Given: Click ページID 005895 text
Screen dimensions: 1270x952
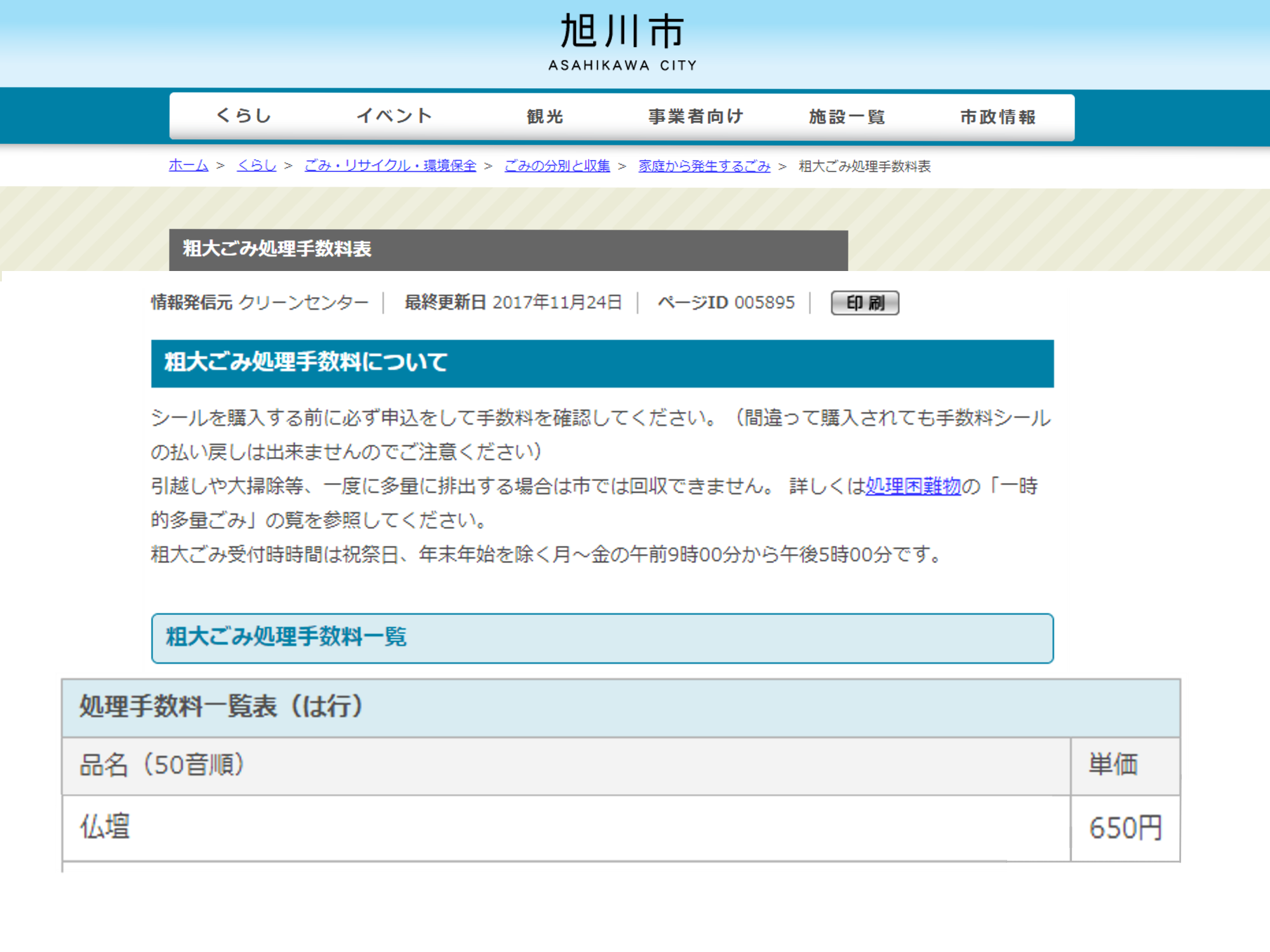Looking at the screenshot, I should [x=726, y=303].
